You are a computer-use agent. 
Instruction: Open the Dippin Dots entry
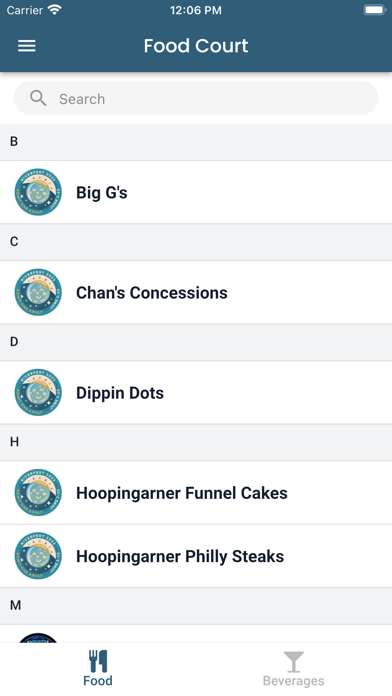196,393
